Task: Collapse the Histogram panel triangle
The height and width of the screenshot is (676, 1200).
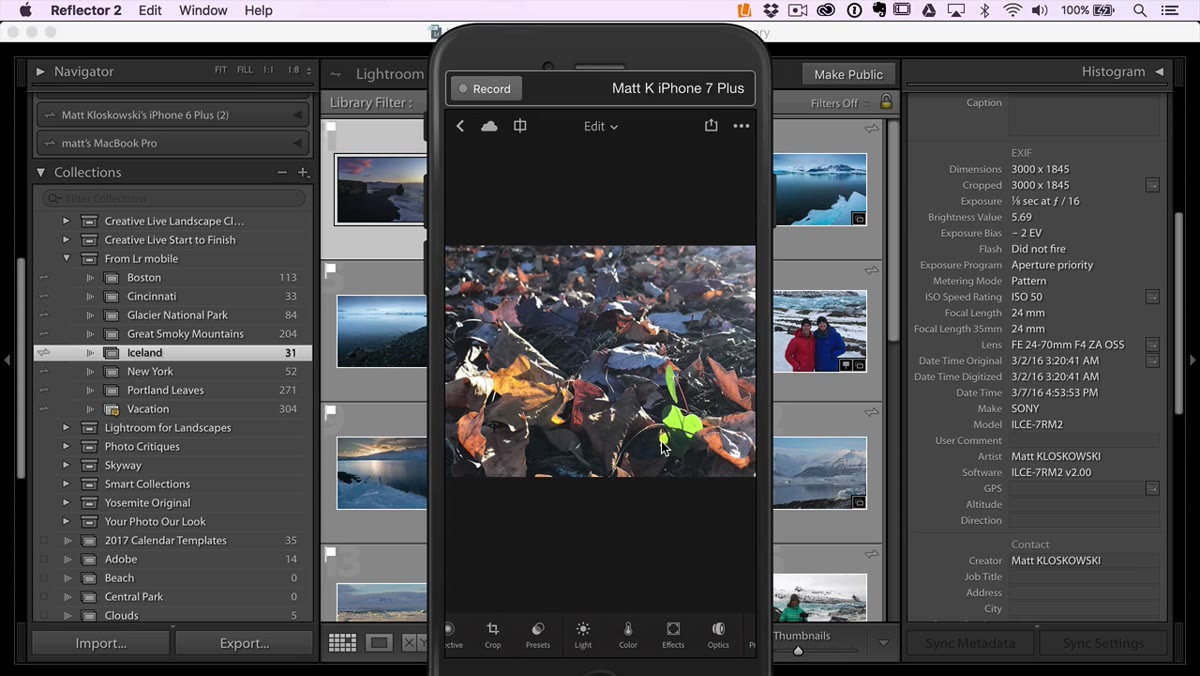Action: (1159, 72)
